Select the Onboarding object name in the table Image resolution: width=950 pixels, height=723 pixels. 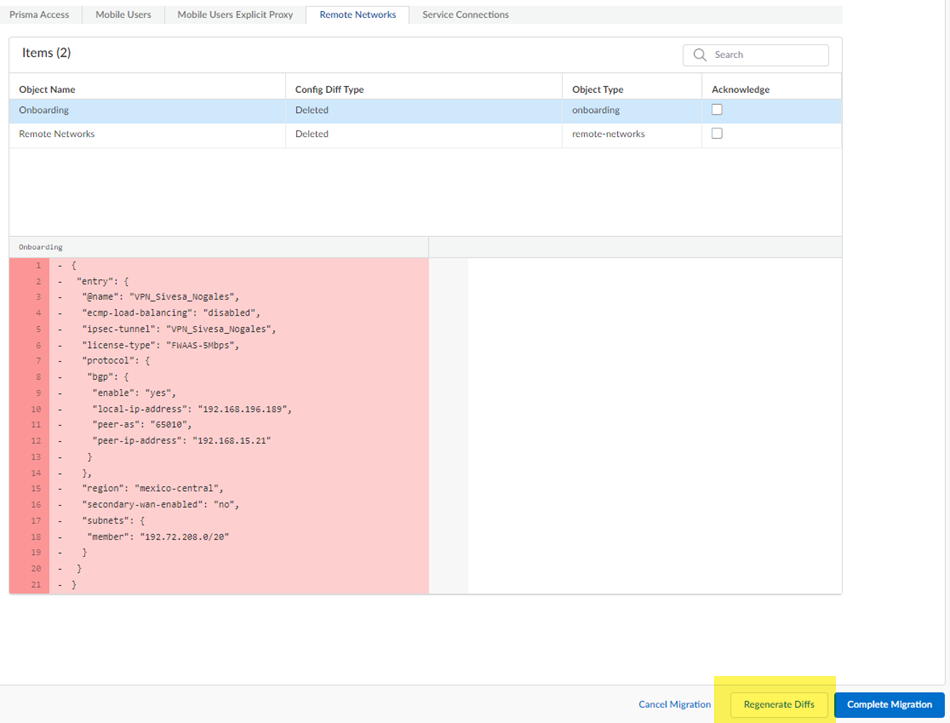point(44,110)
